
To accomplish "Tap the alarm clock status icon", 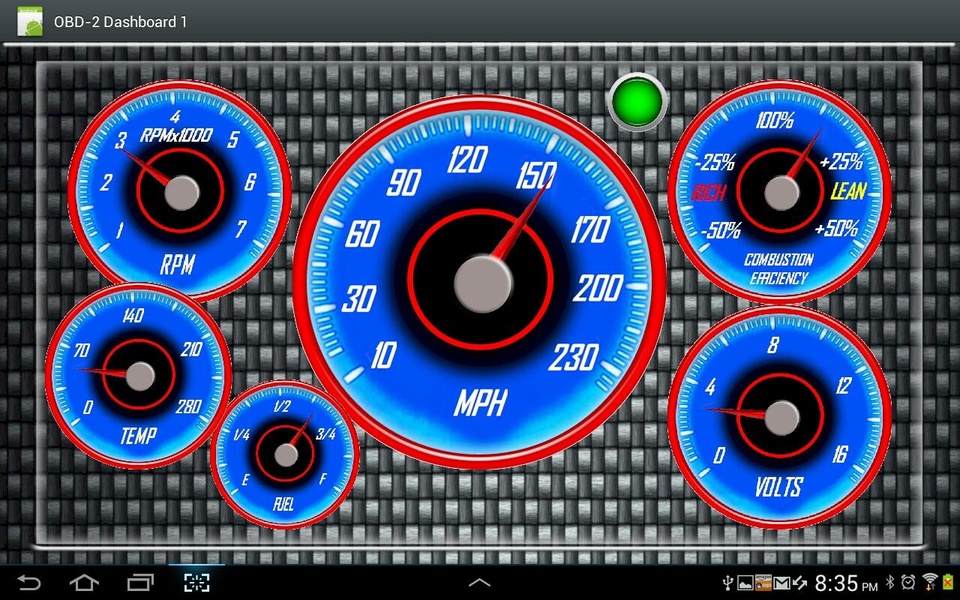I will (x=908, y=582).
